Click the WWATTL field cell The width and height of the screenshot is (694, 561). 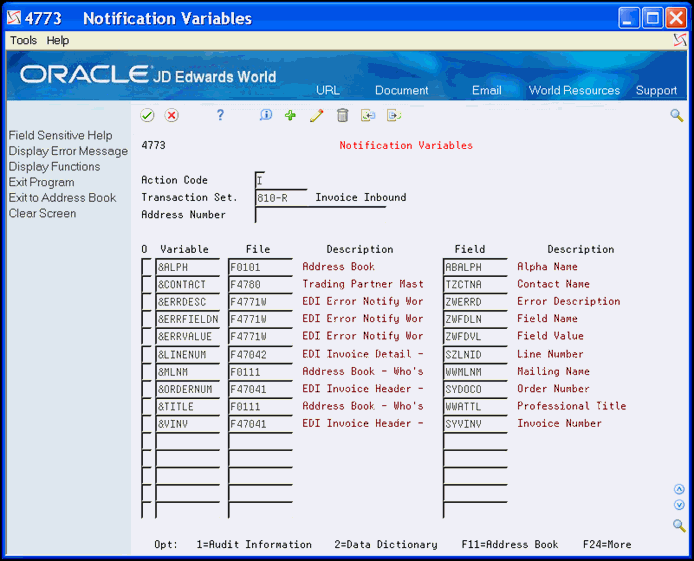pos(475,406)
